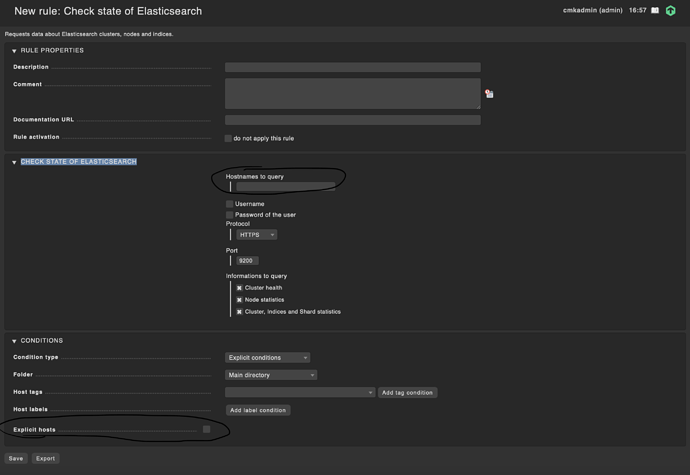Collapse Check State of Elasticsearch section
The image size is (690, 475).
click(14, 162)
